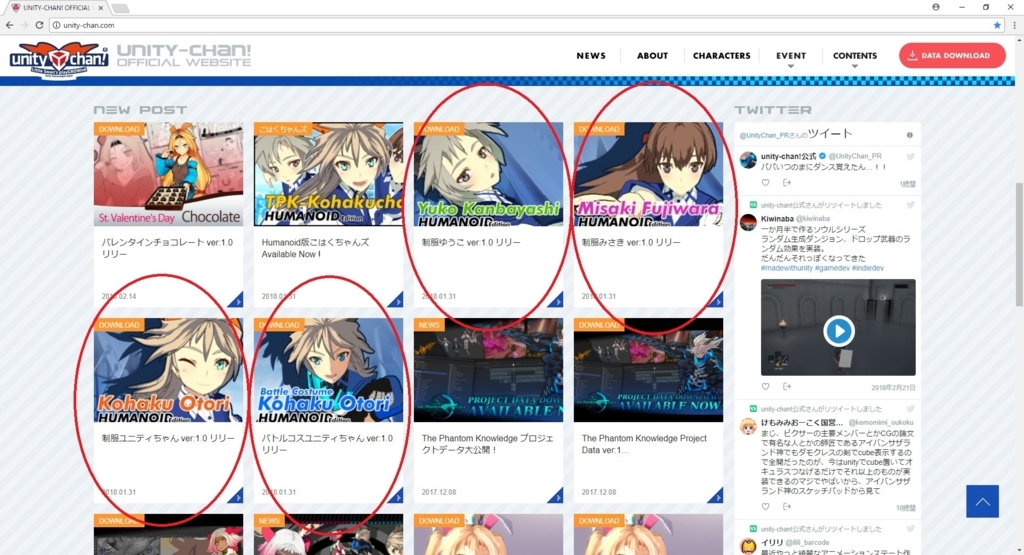Click @UnityChan_PR handle in tweet
Image resolution: width=1024 pixels, height=555 pixels.
pos(855,156)
